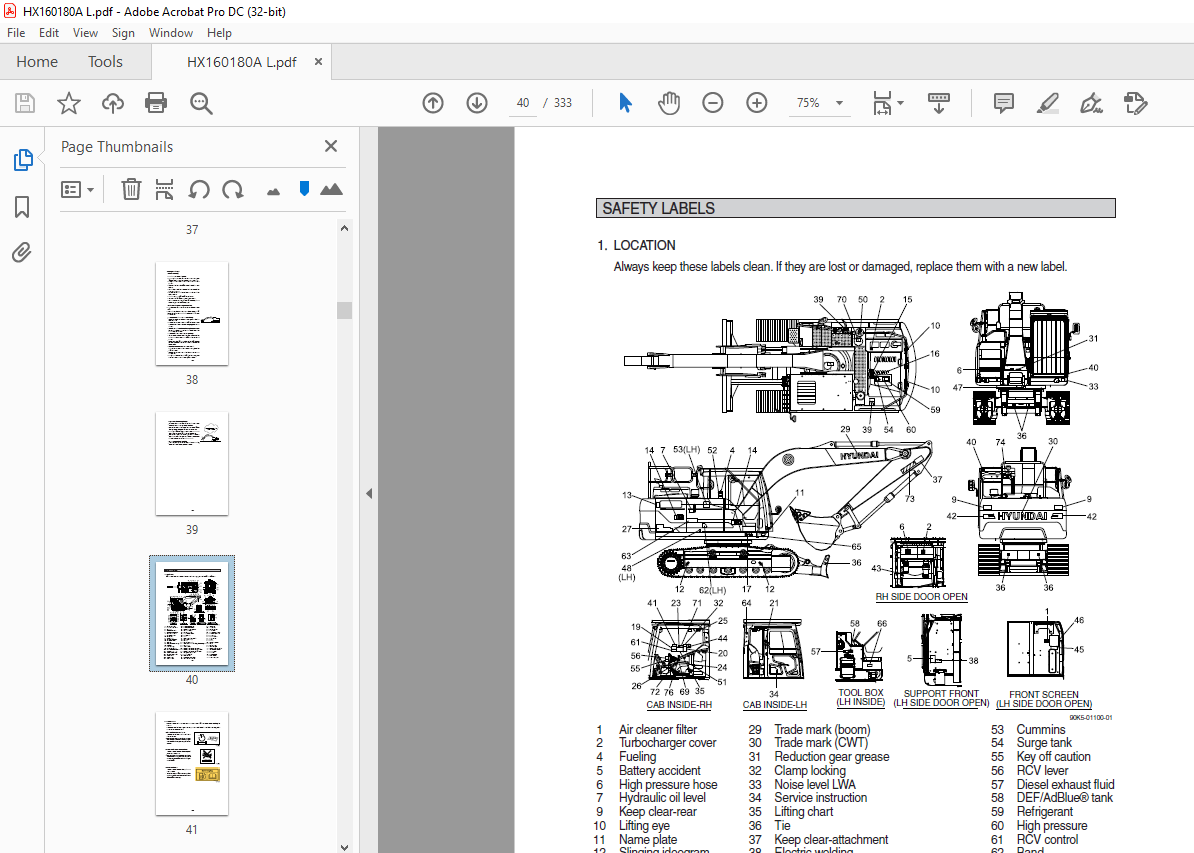The image size is (1194, 853).
Task: Add document to favorites with the star icon
Action: (69, 103)
